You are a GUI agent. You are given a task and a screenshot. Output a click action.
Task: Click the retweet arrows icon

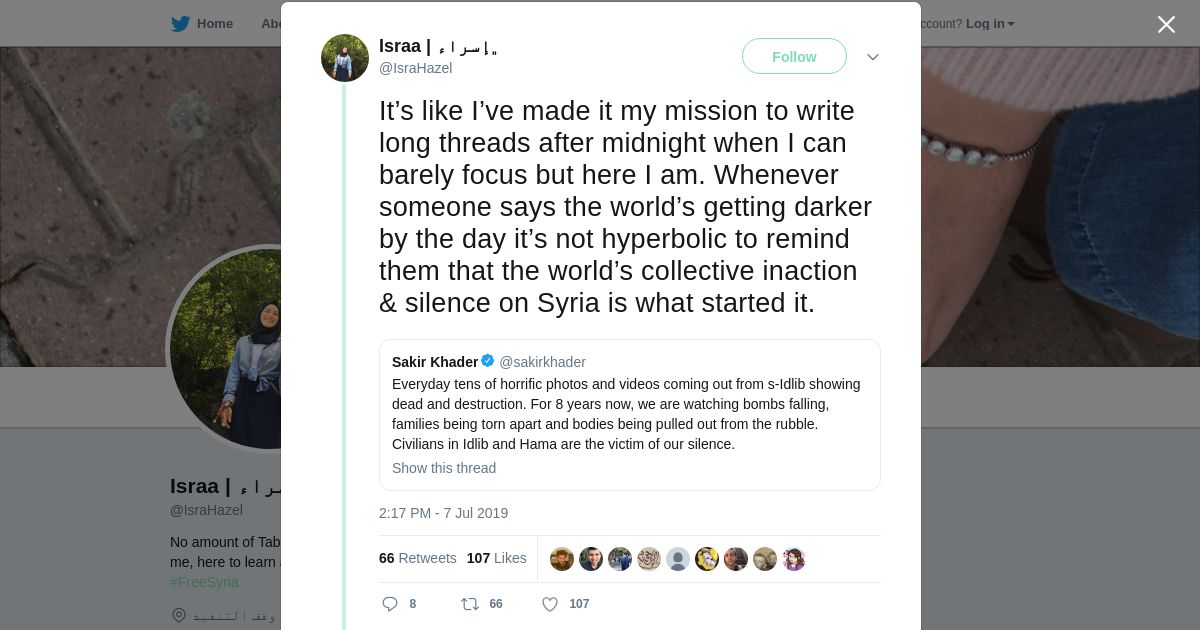coord(469,604)
